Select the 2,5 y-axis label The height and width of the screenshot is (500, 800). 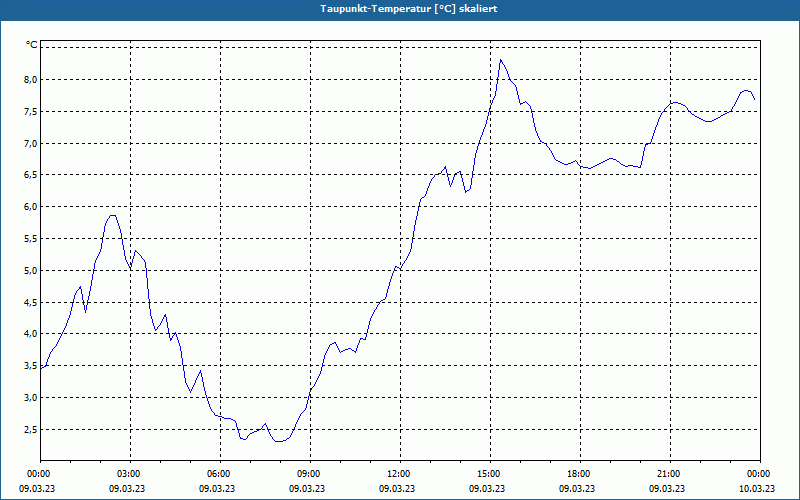pyautogui.click(x=30, y=430)
